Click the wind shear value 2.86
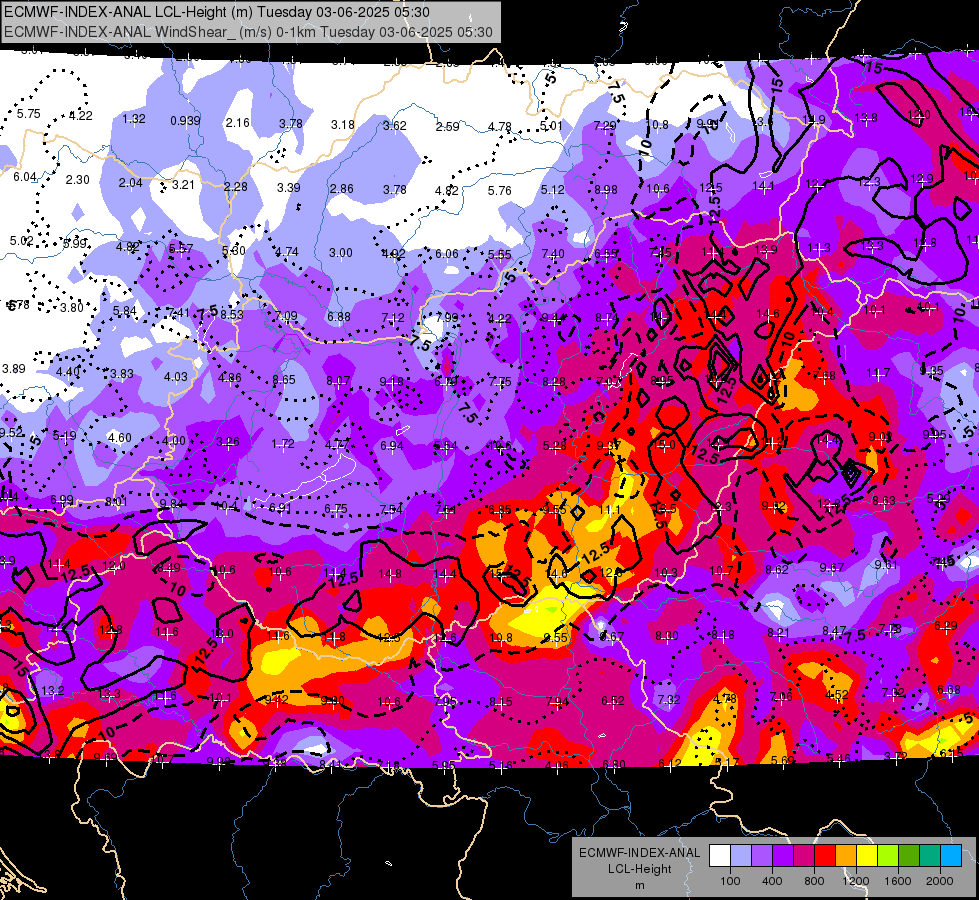 [x=342, y=189]
